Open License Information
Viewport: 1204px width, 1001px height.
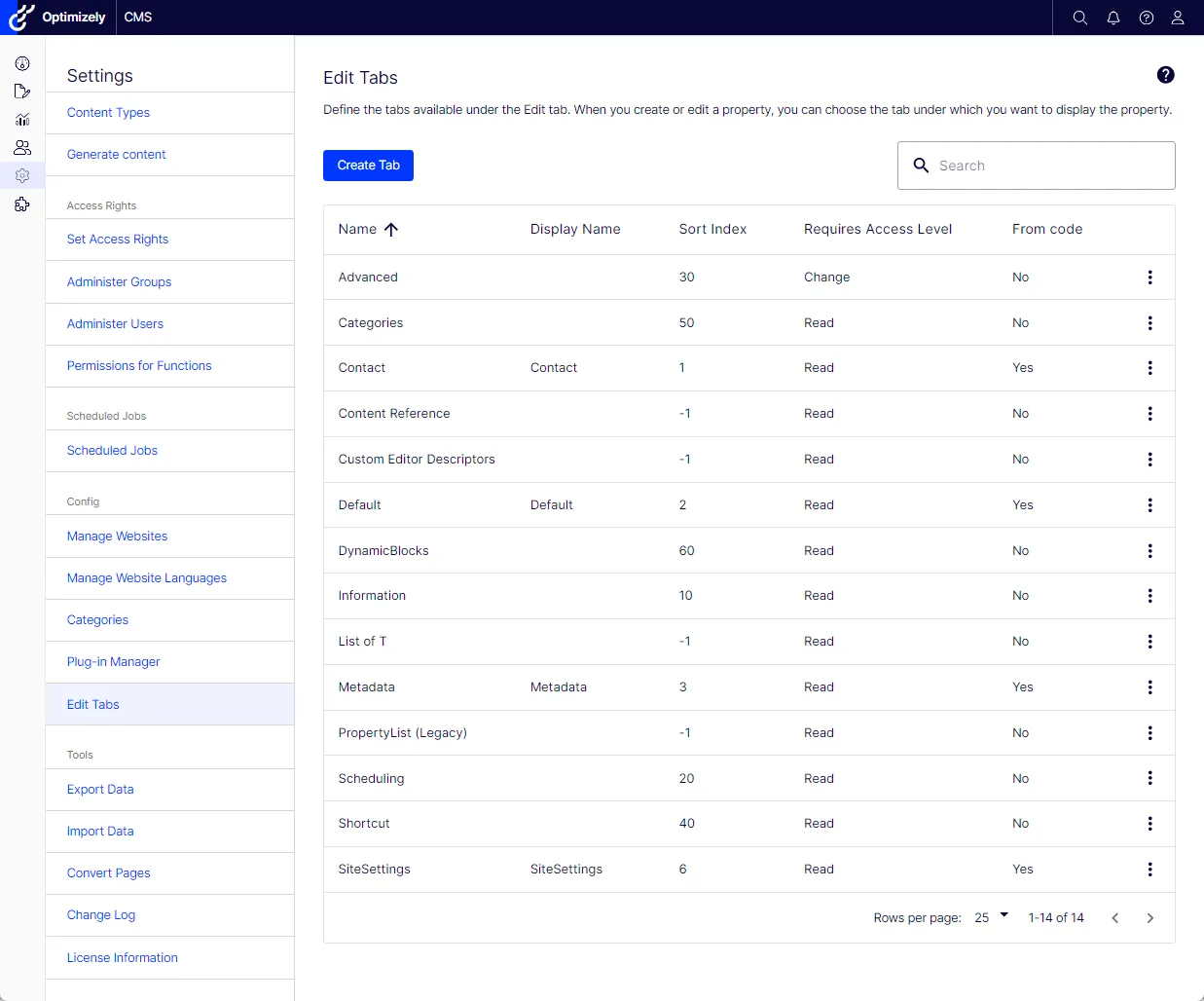tap(122, 958)
